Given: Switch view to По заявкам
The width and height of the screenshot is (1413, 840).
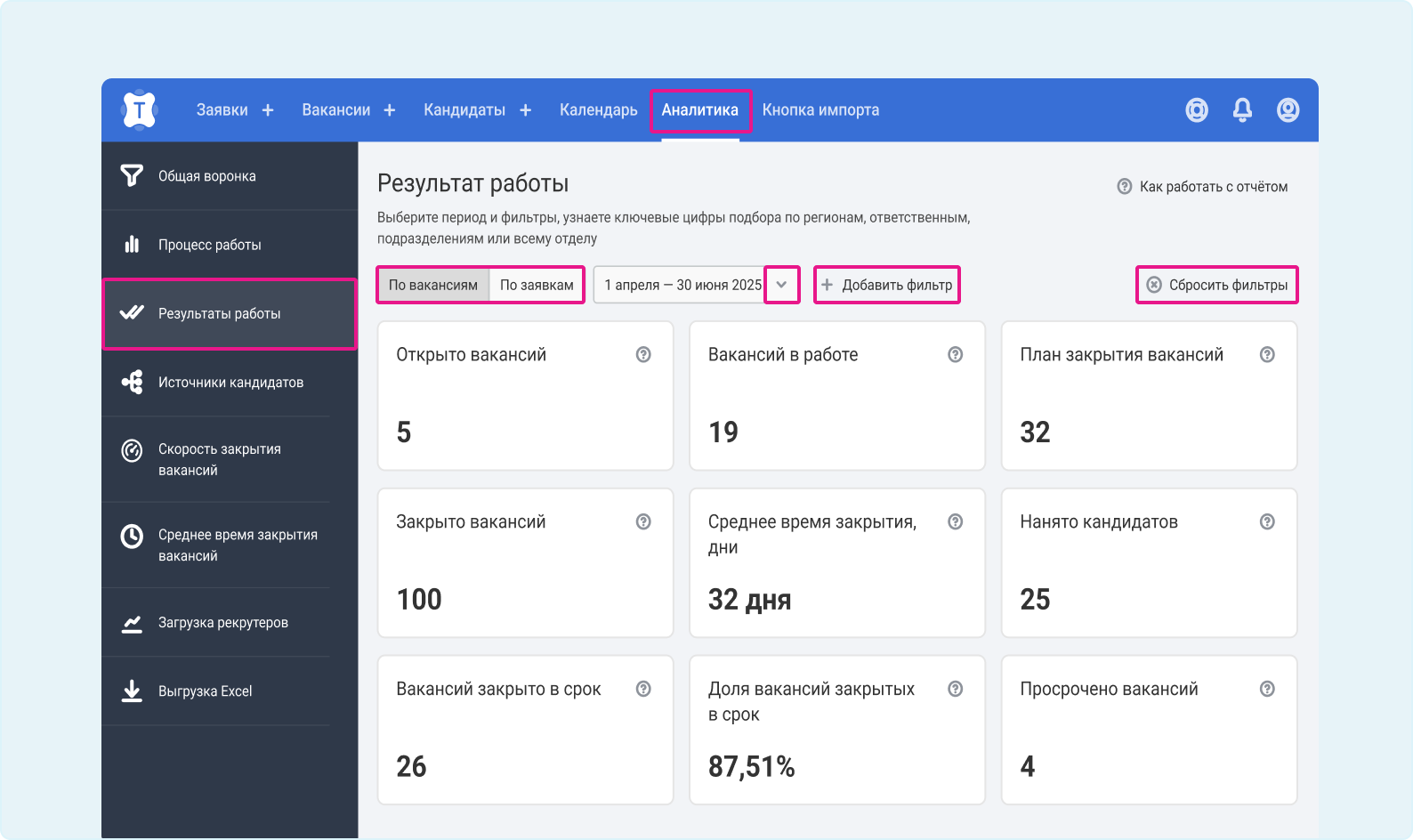Looking at the screenshot, I should 537,286.
